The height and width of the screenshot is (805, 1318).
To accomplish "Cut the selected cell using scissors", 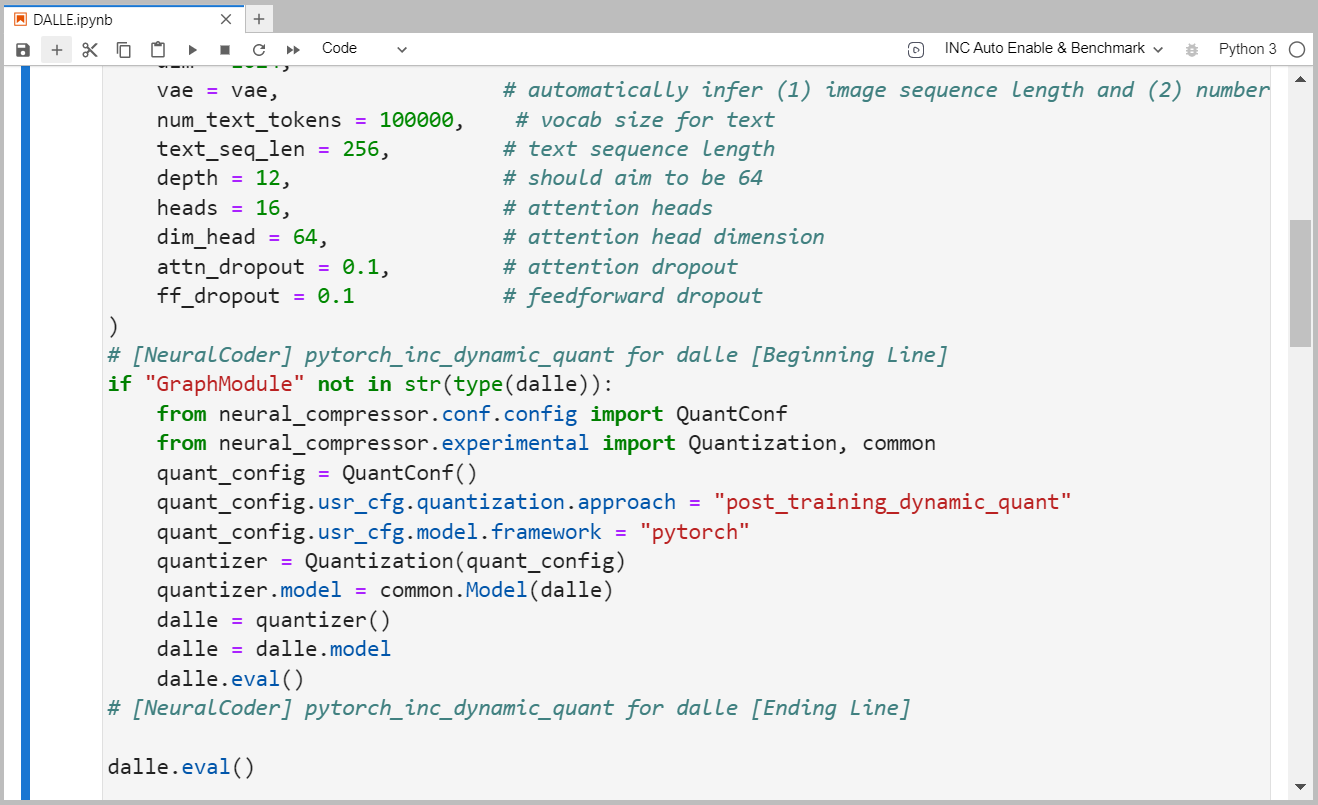I will (90, 49).
